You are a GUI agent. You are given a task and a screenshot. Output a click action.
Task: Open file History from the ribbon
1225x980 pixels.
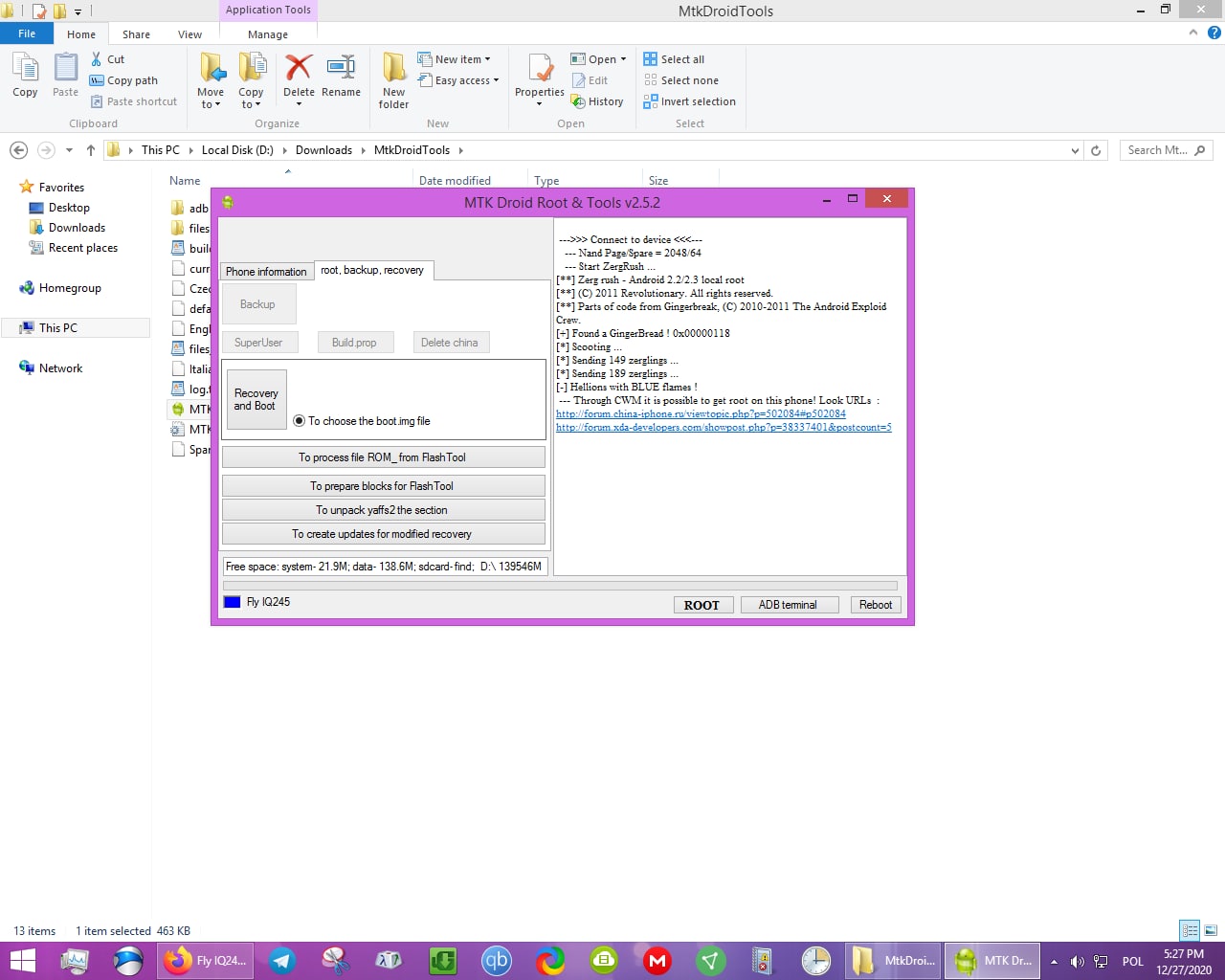tap(597, 101)
